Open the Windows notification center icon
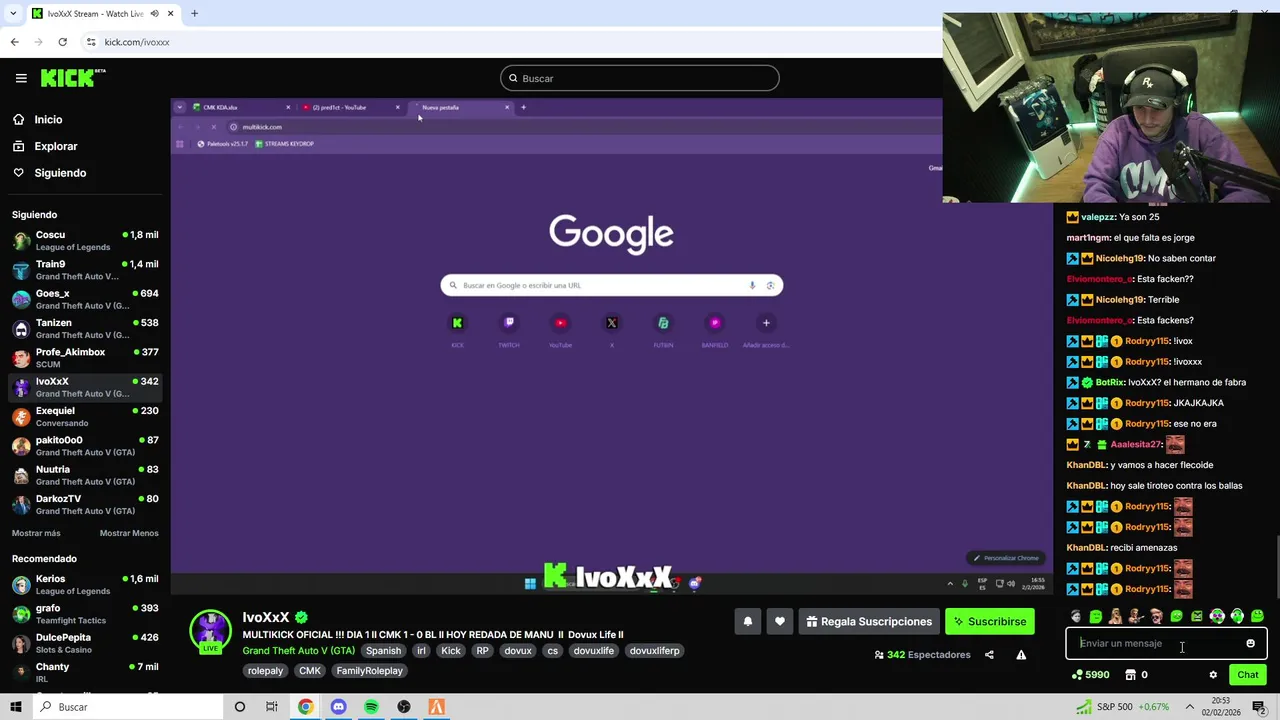 tap(1259, 707)
